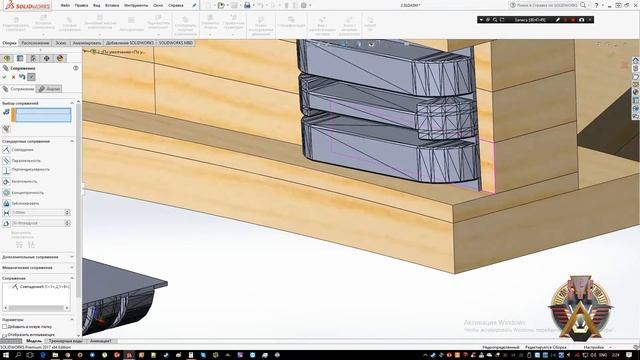Open the View menu

click(x=97, y=6)
